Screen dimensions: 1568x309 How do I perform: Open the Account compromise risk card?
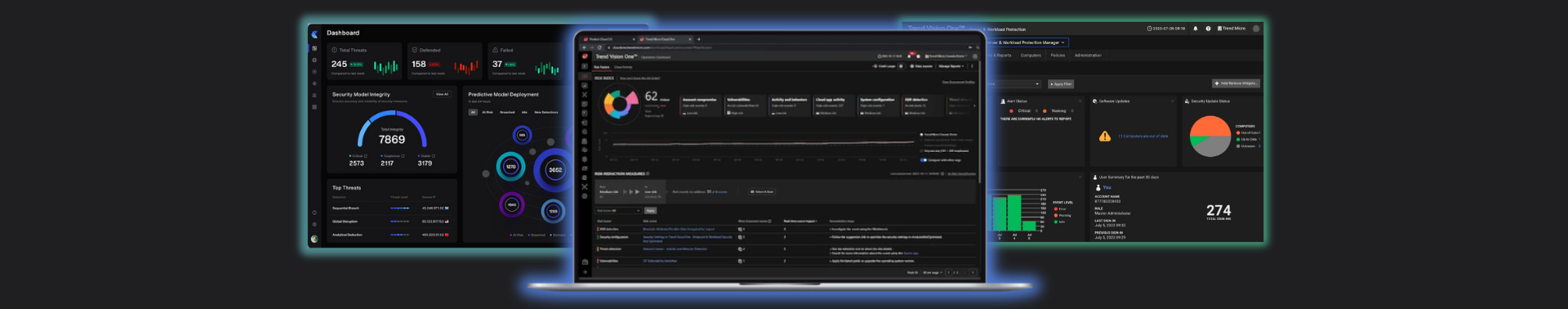coord(700,106)
